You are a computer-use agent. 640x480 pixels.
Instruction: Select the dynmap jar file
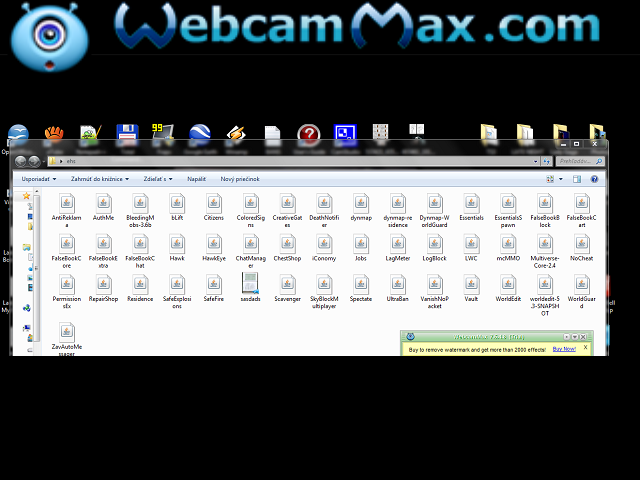click(x=361, y=207)
